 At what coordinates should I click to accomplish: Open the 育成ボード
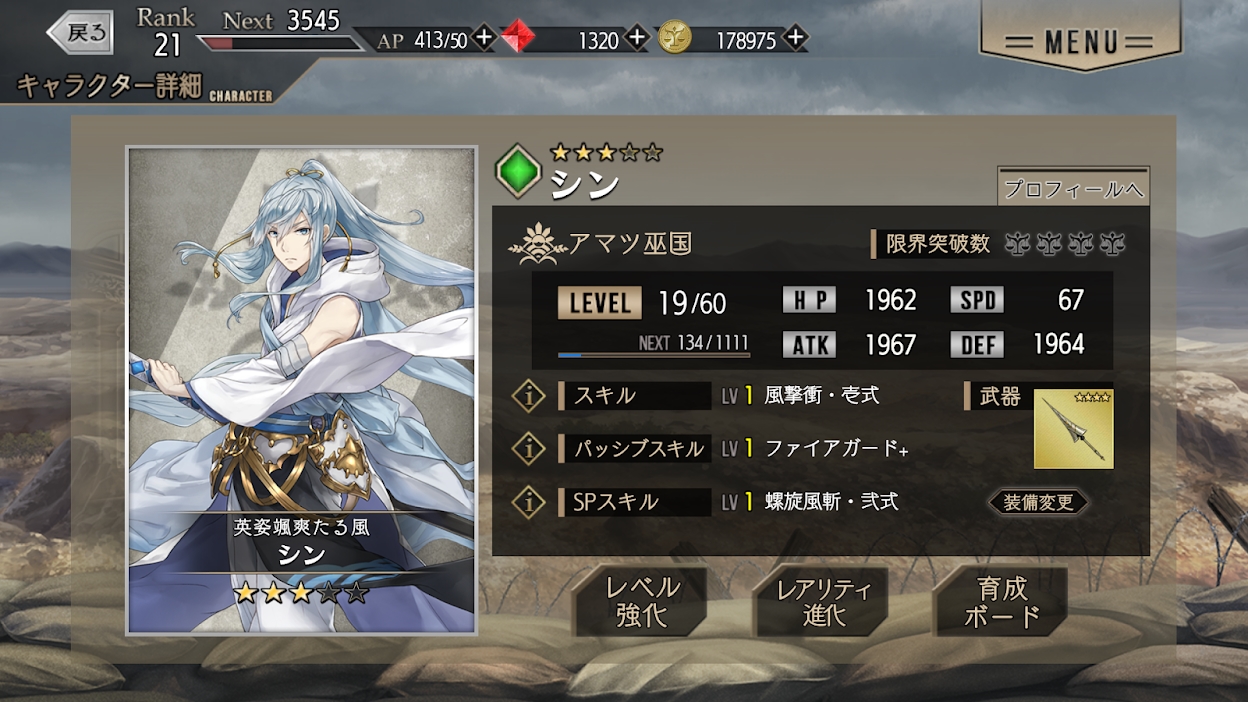1002,602
